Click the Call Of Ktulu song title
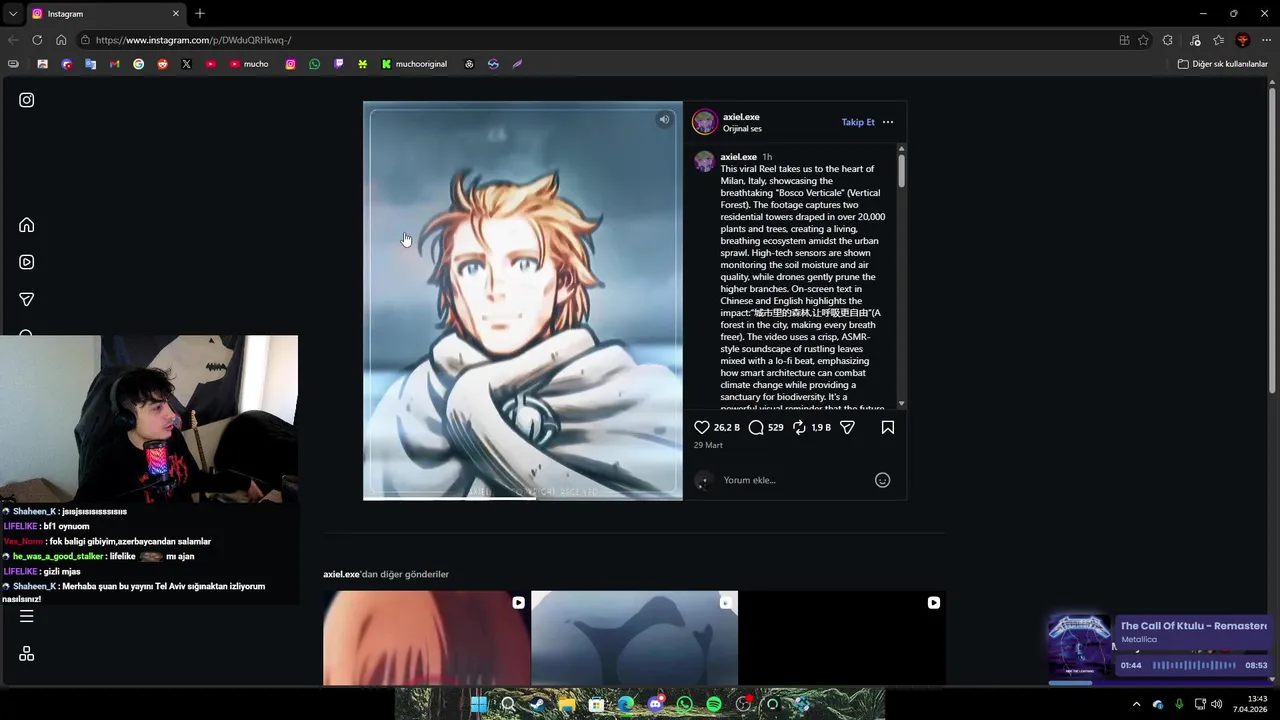Image resolution: width=1280 pixels, height=720 pixels. [1193, 626]
